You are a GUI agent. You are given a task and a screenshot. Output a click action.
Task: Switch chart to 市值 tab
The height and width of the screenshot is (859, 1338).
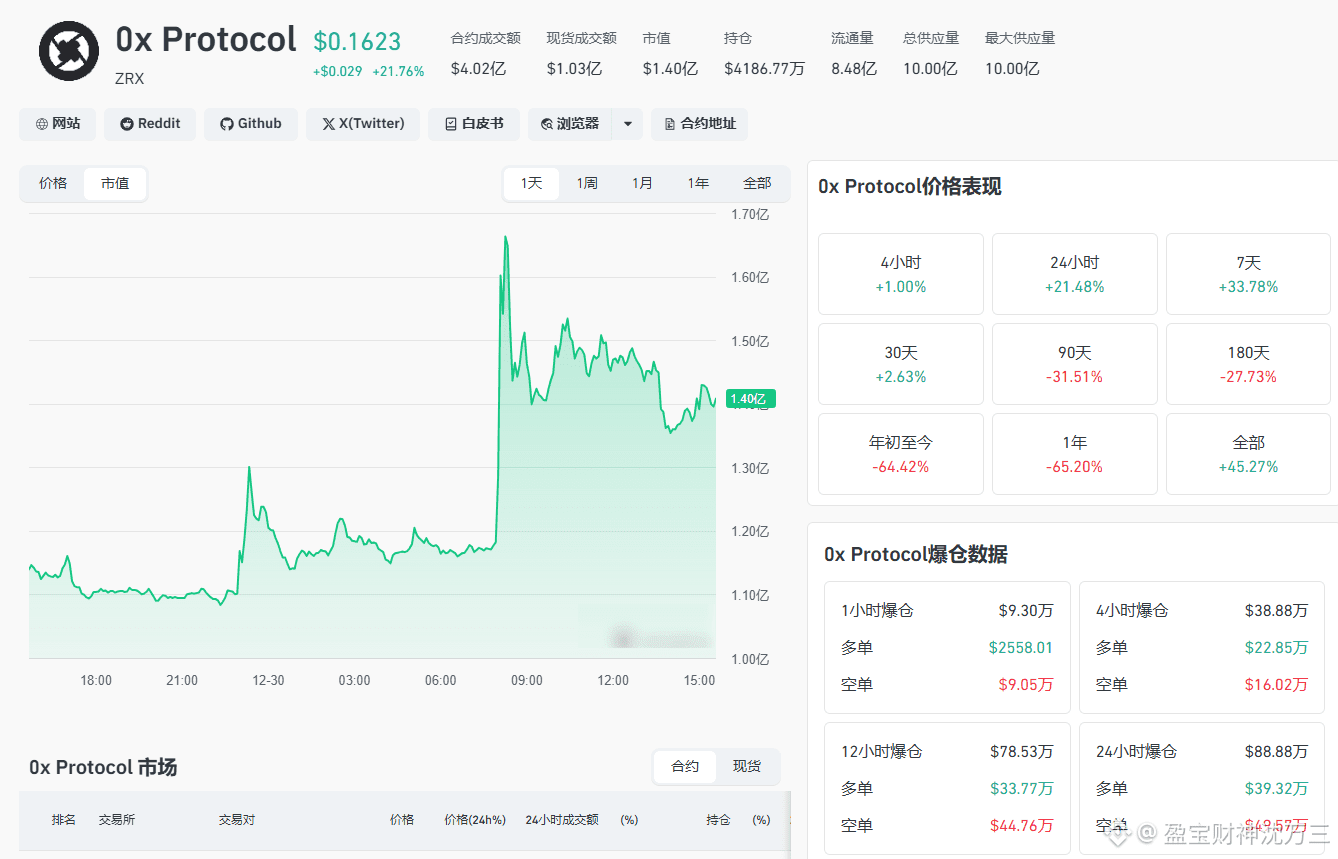115,183
